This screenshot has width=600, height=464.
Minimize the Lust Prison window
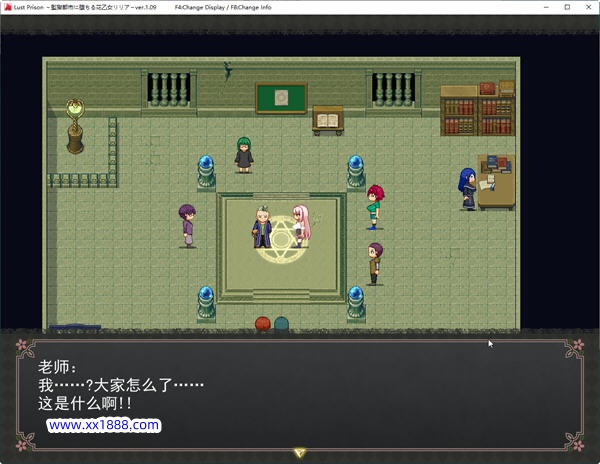(546, 7)
